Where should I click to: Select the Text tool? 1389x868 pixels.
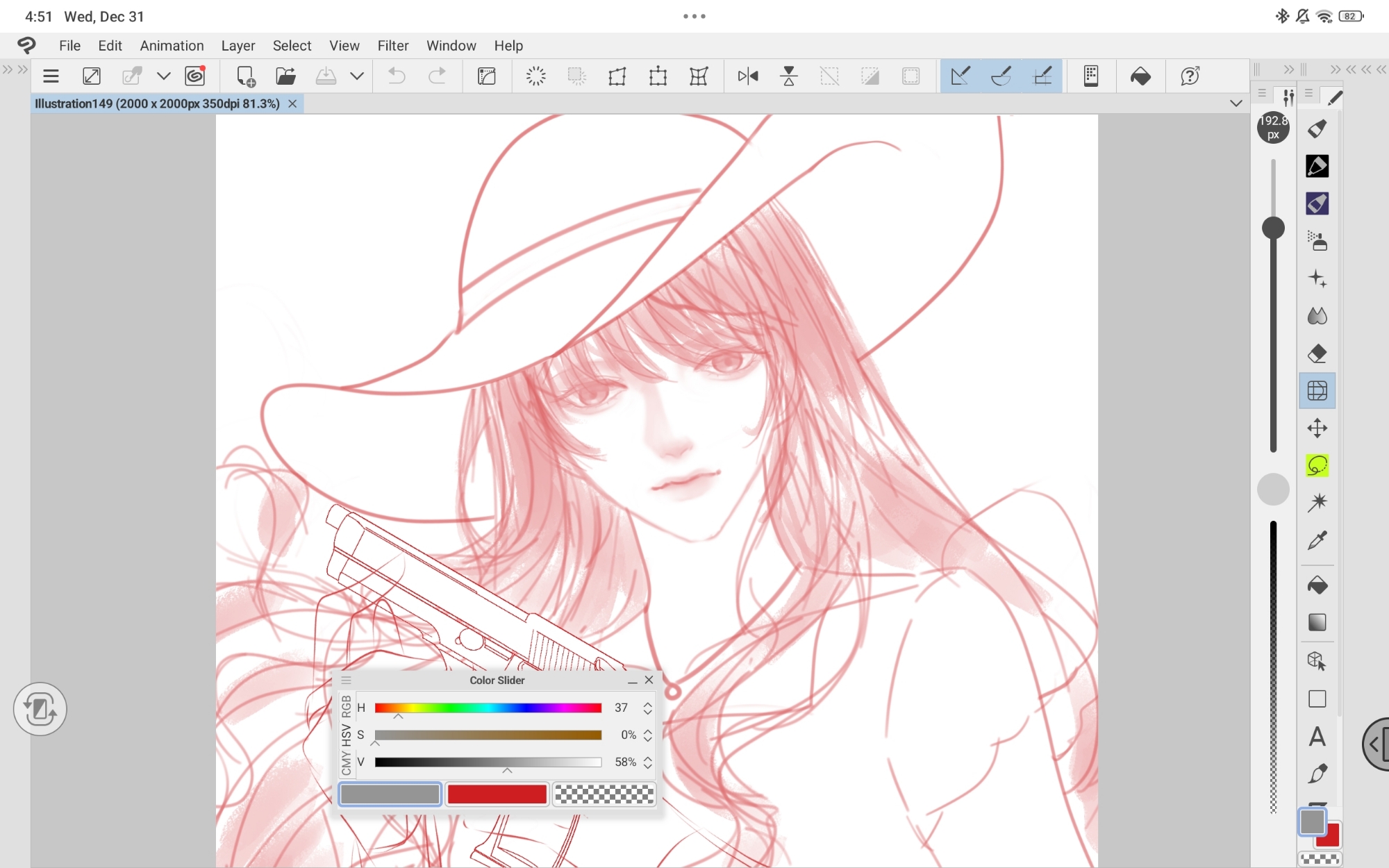1317,736
